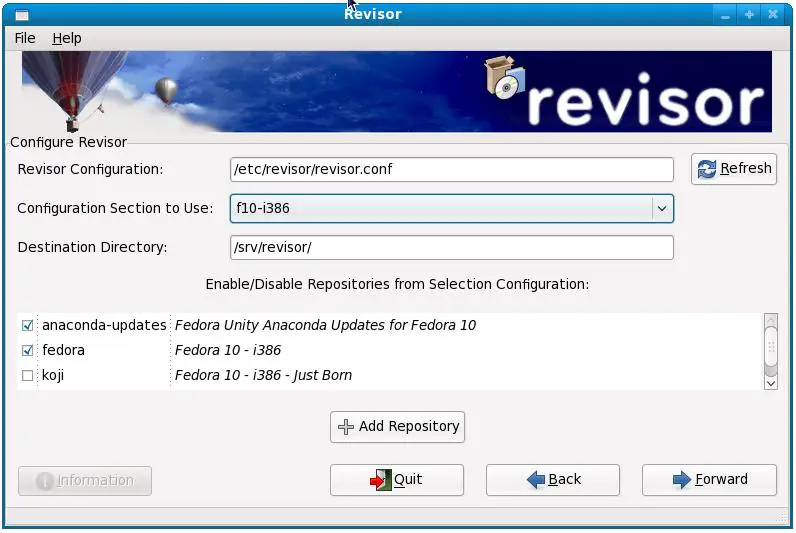Click the Revisor Configuration path field
The image size is (796, 533).
(x=451, y=169)
